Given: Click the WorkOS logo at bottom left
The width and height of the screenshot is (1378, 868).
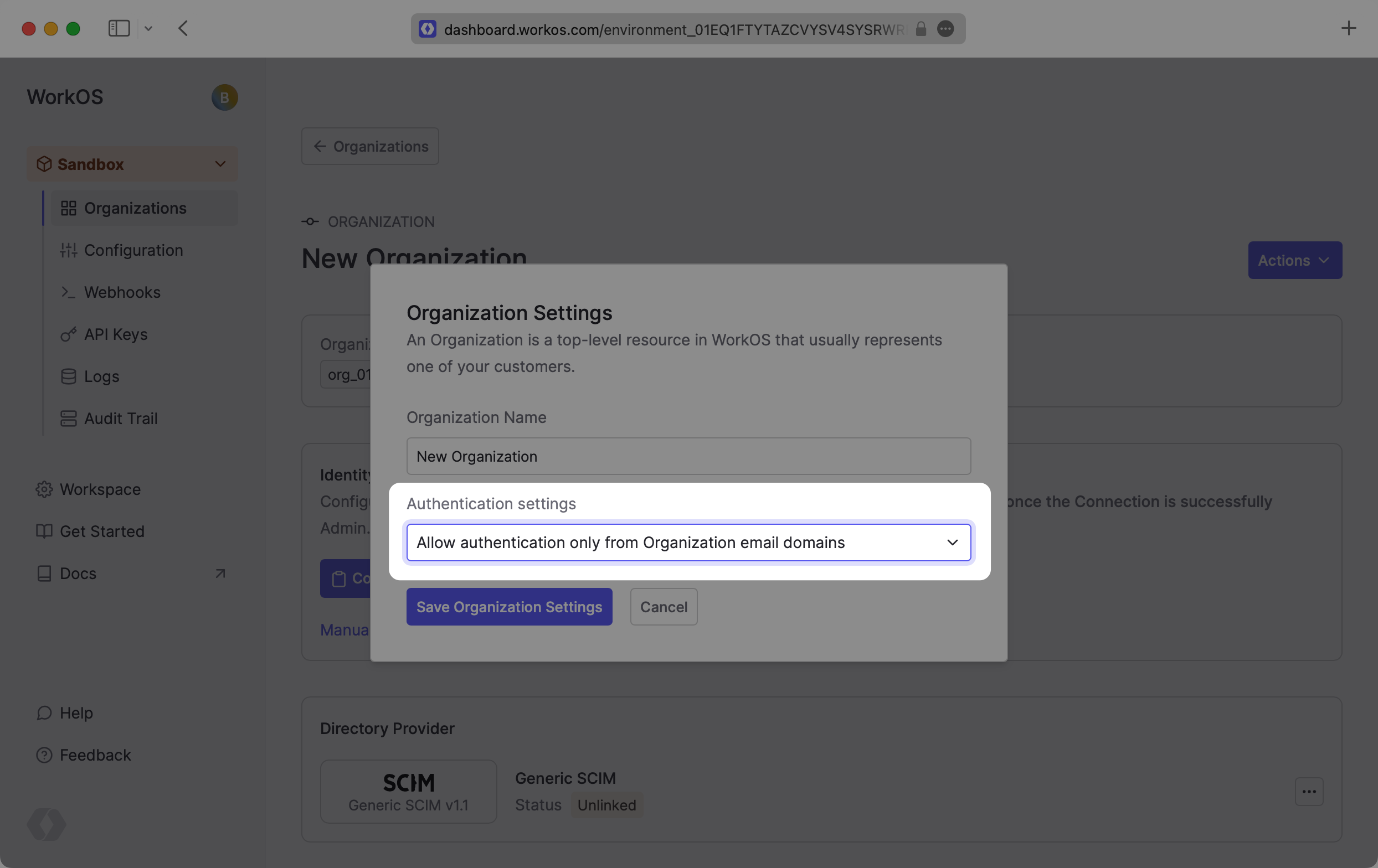Looking at the screenshot, I should (x=47, y=824).
